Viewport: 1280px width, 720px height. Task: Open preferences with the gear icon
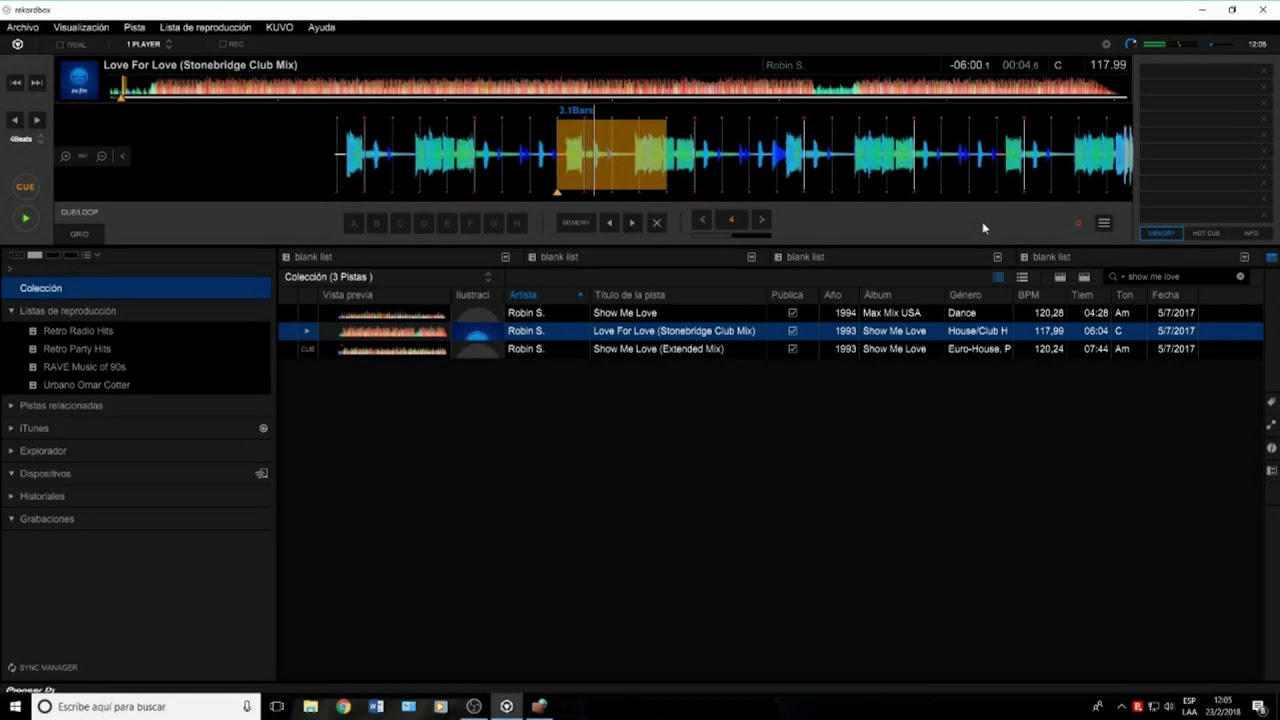coord(1106,44)
